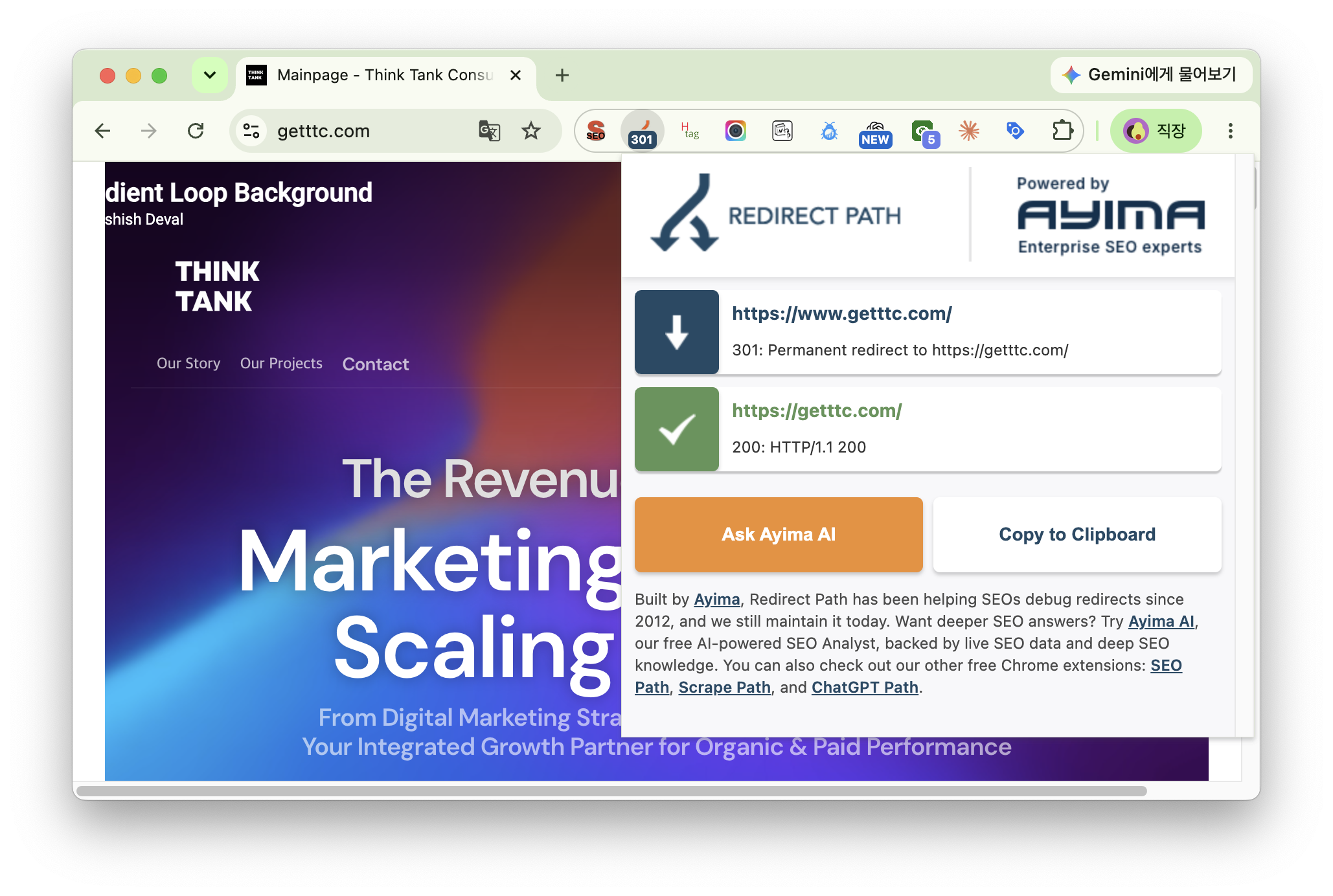Open the SEO Path extension link
The image size is (1333, 896).
pyautogui.click(x=1166, y=666)
